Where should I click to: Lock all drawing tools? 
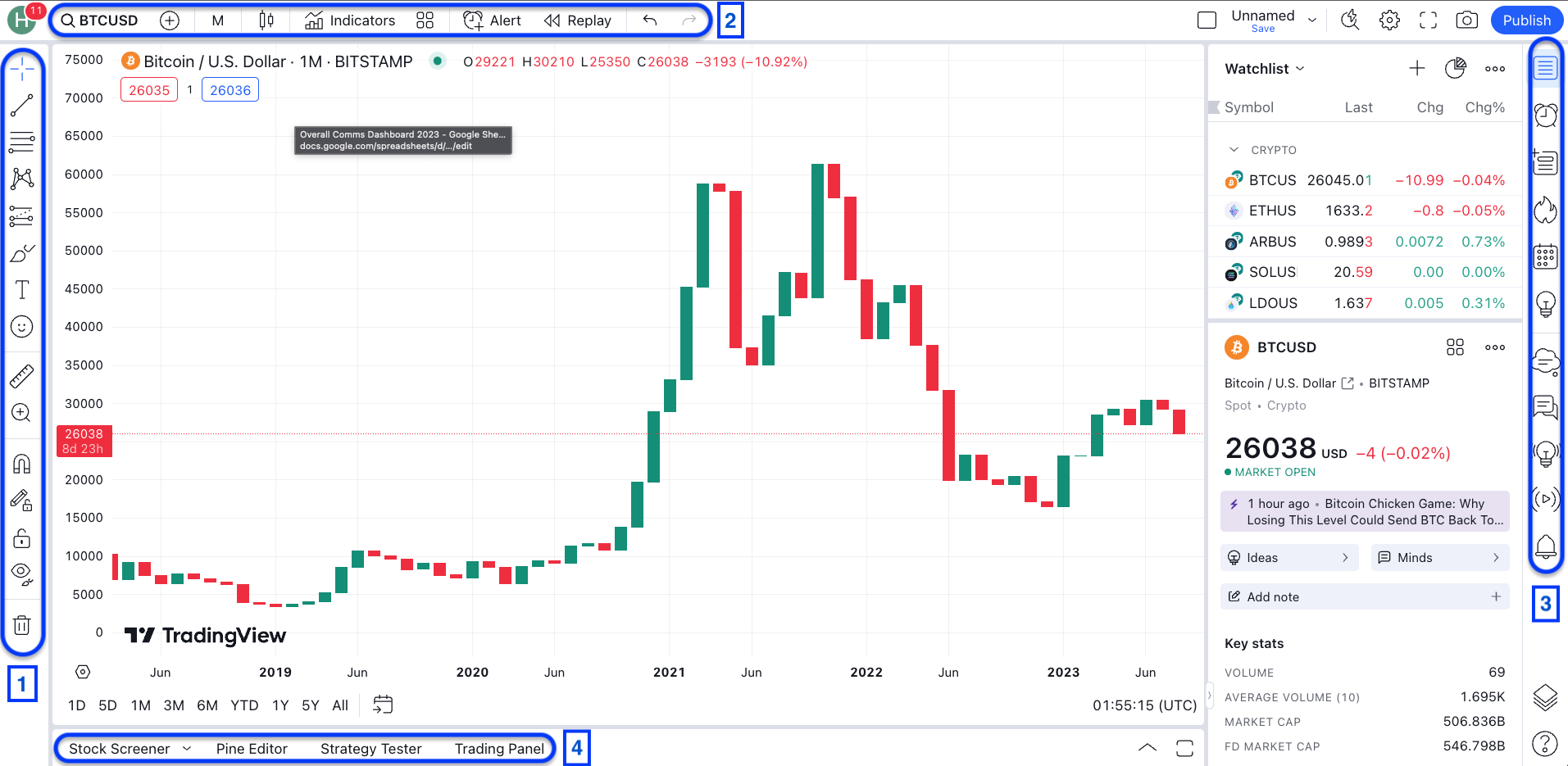point(22,538)
